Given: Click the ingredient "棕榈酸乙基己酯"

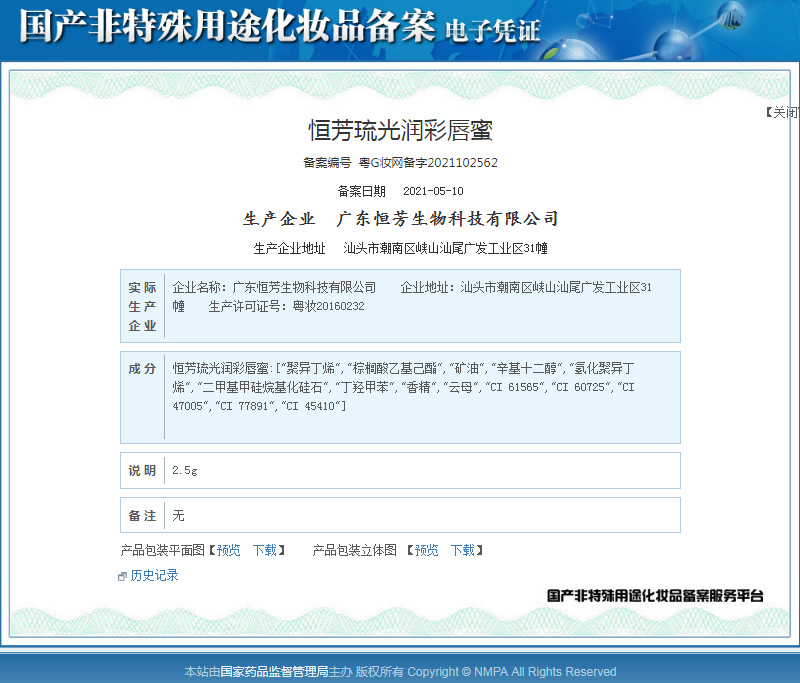Looking at the screenshot, I should point(395,368).
